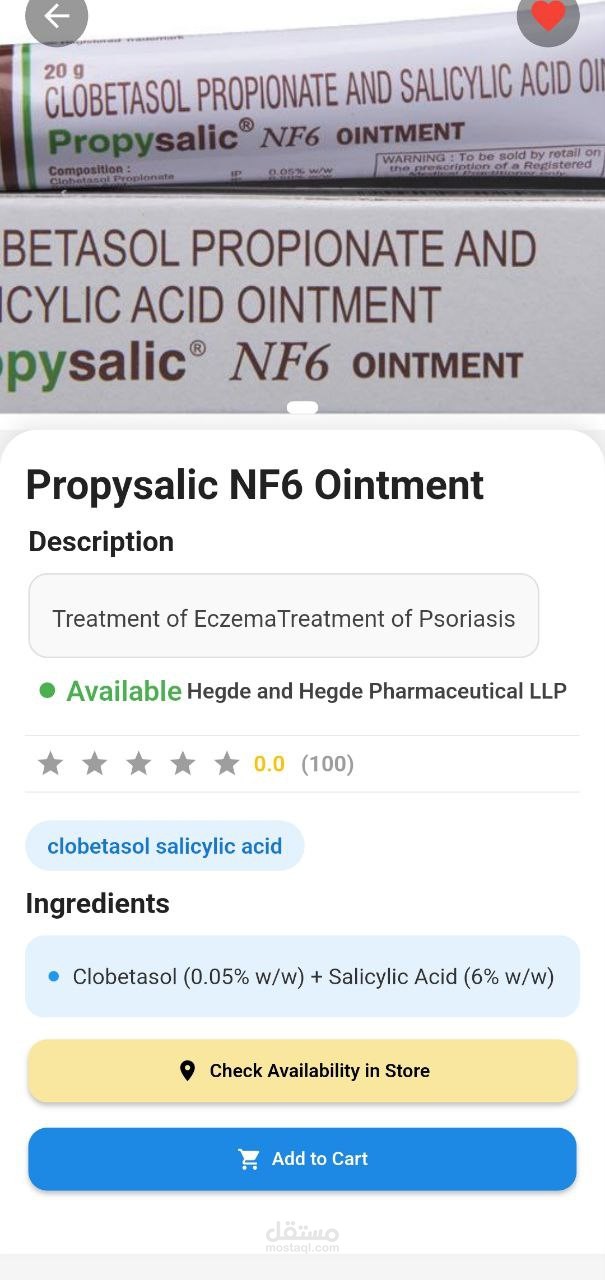Open the Hegde and Hegde Pharmaceutical LLP link
Viewport: 605px width, 1280px height.
376,691
